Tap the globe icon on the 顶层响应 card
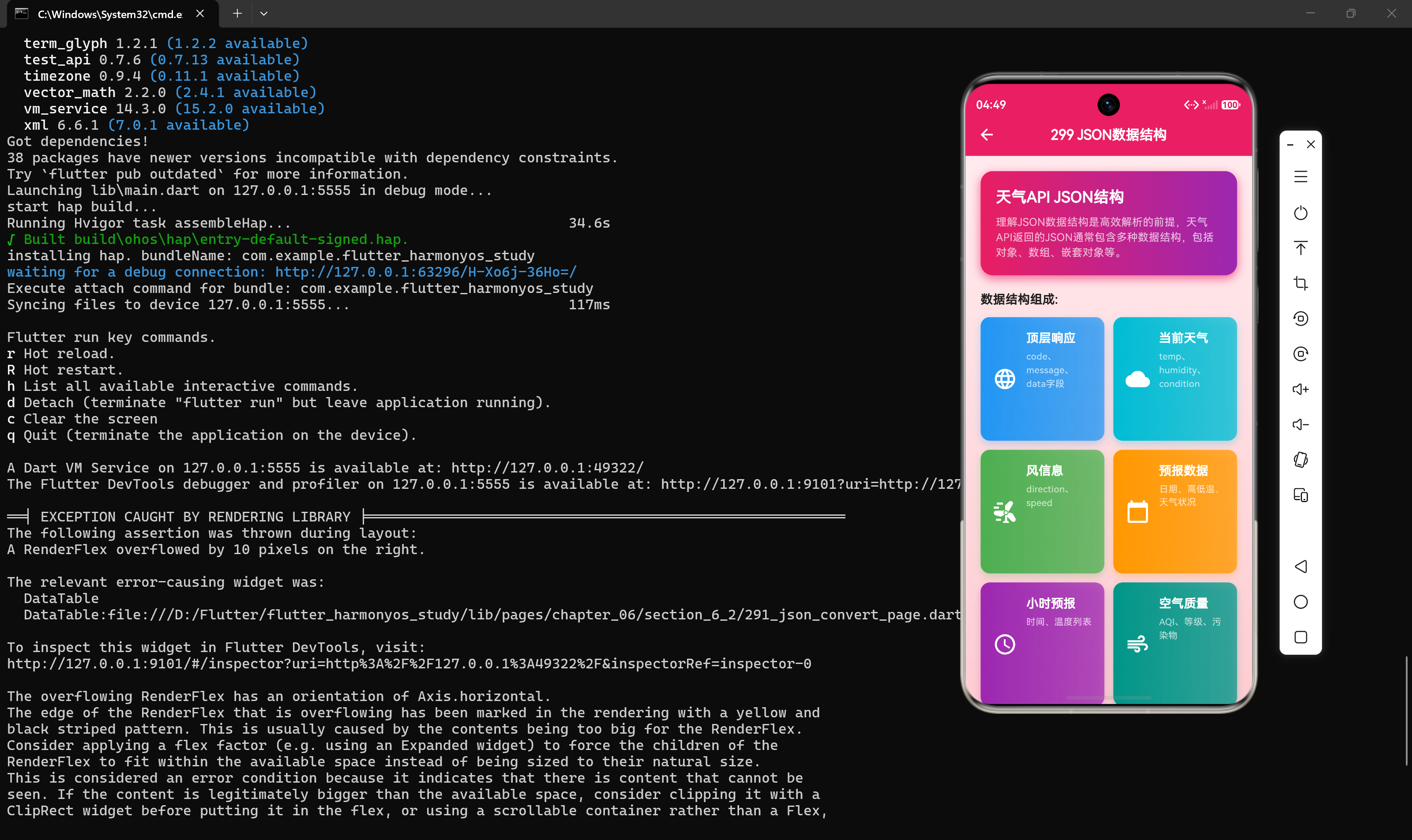1412x840 pixels. click(x=1005, y=379)
